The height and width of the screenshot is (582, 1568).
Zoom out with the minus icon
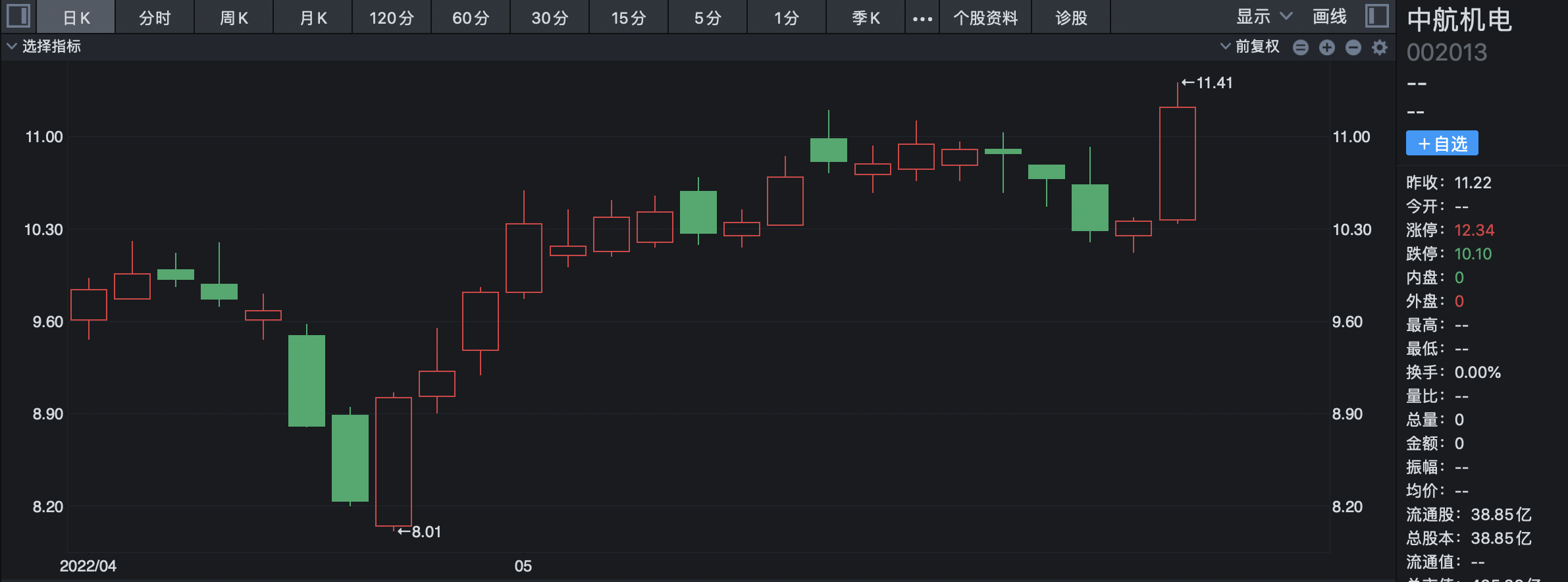tap(1353, 47)
